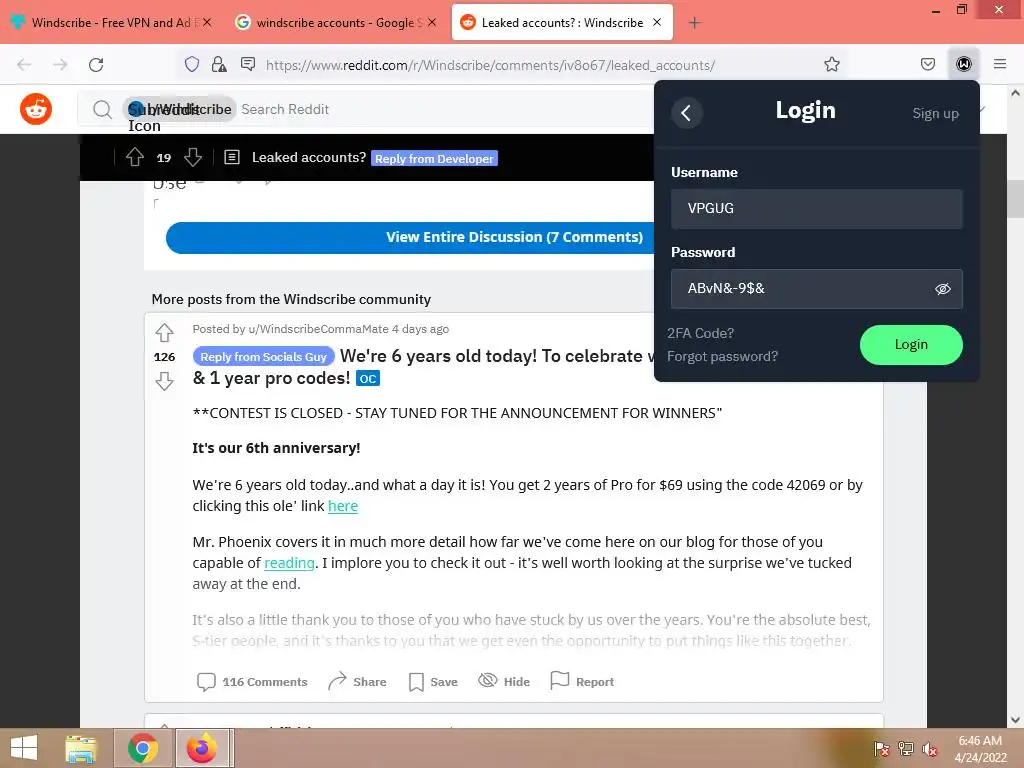
Task: Close the windscribe accounts Google tab
Action: 432,22
